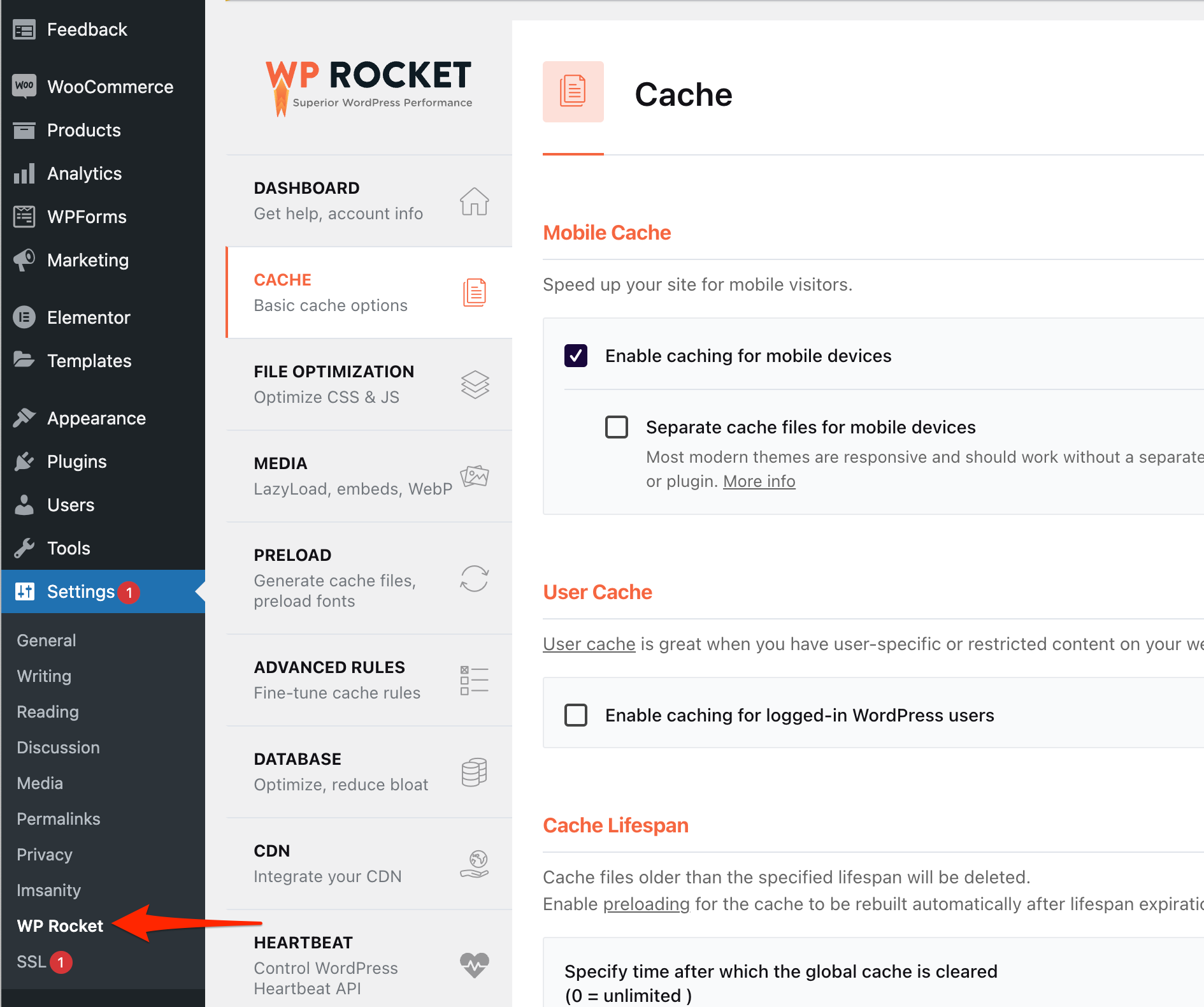Click the red notification badge beside SSL
Image resolution: width=1204 pixels, height=1007 pixels.
(61, 962)
